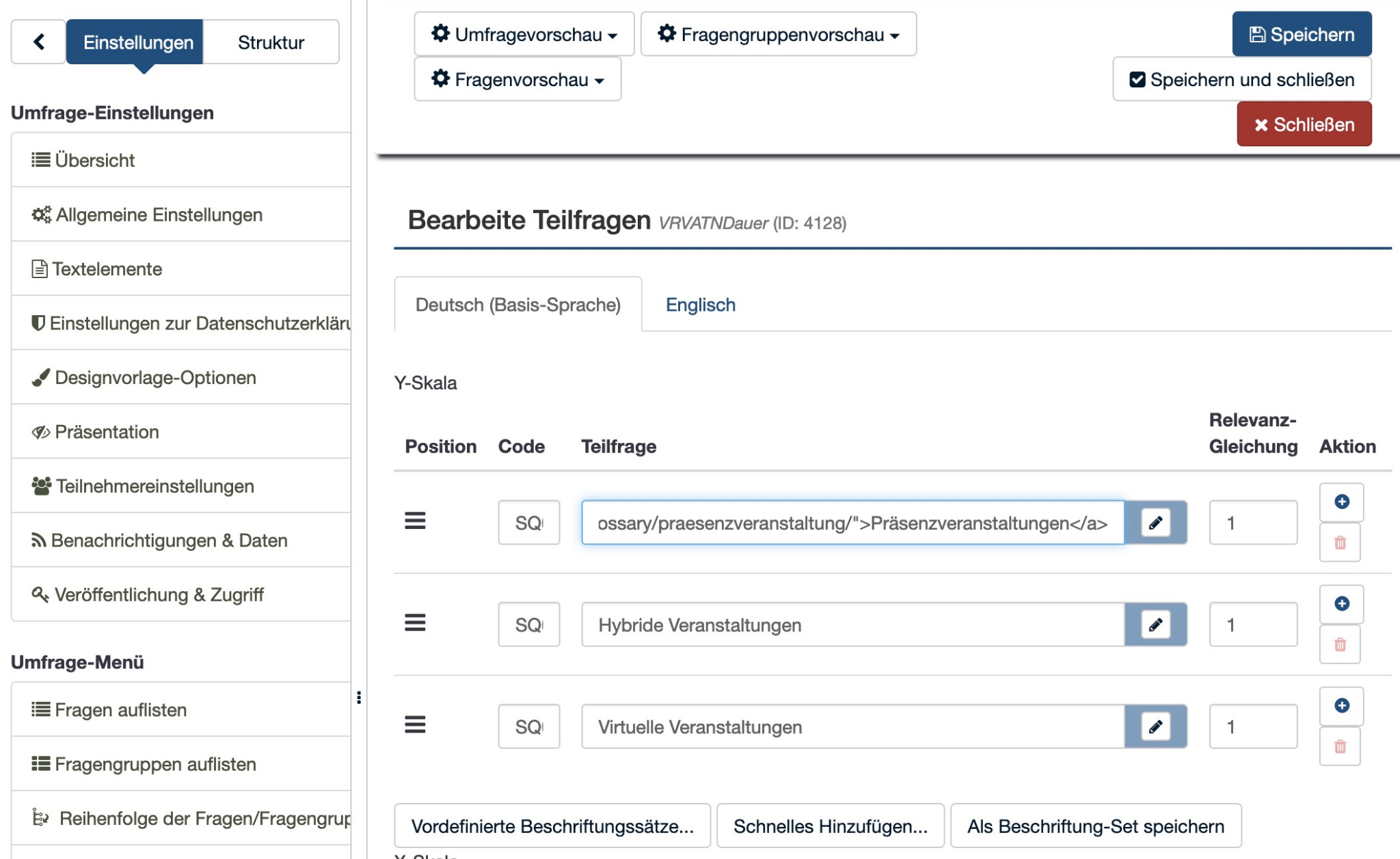Click sidebar resize handle dots
Viewport: 1400px width, 859px height.
tap(359, 697)
